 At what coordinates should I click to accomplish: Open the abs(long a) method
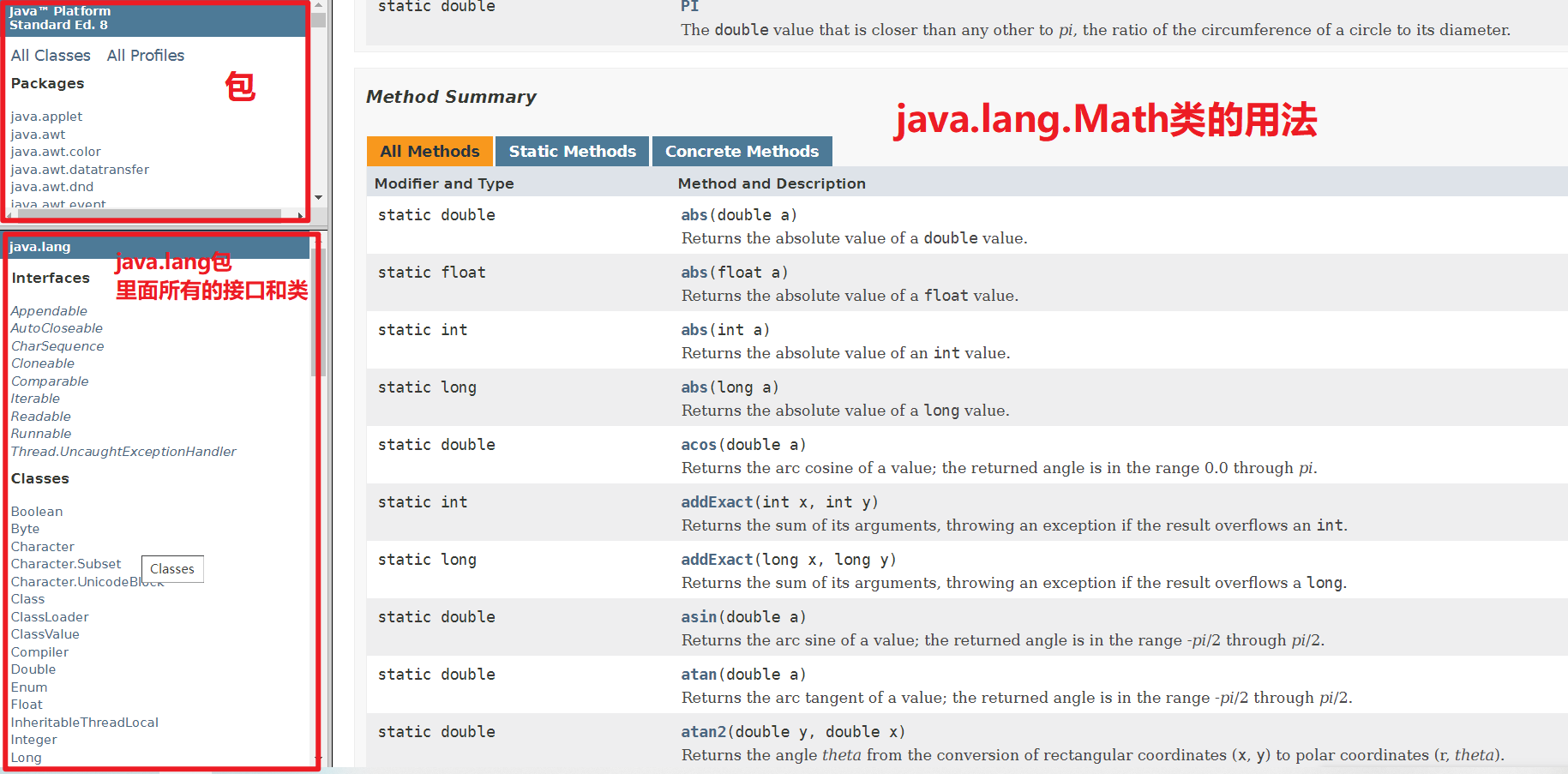(694, 387)
